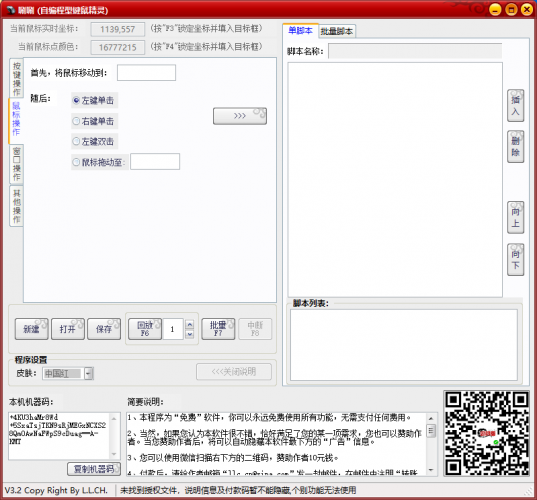Click the machine code box up arrow
The width and height of the screenshot is (537, 500).
pyautogui.click(x=114, y=418)
